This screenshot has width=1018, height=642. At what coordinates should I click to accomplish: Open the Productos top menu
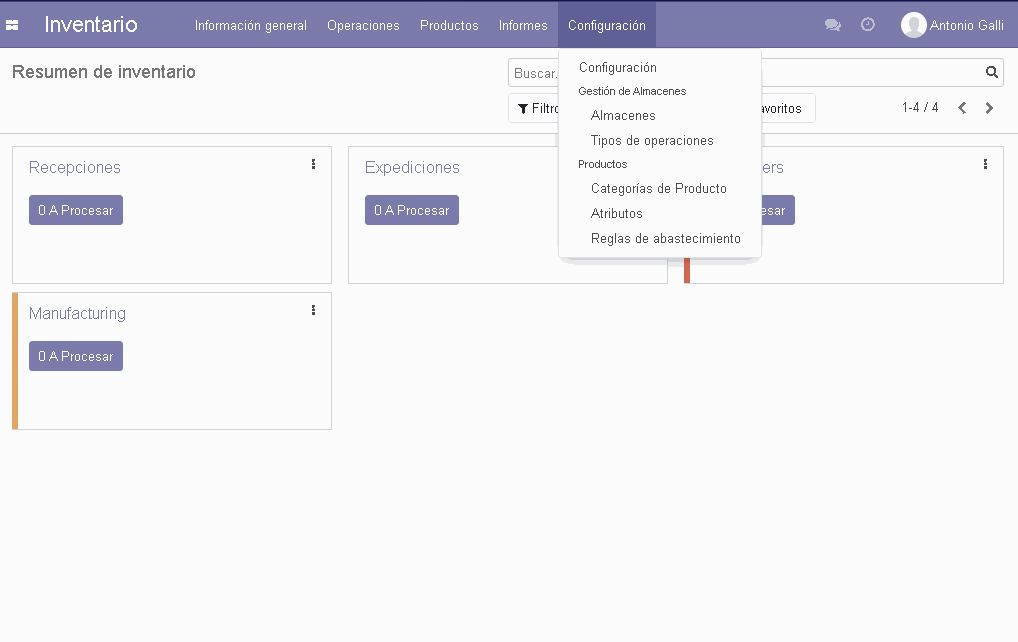pyautogui.click(x=449, y=25)
